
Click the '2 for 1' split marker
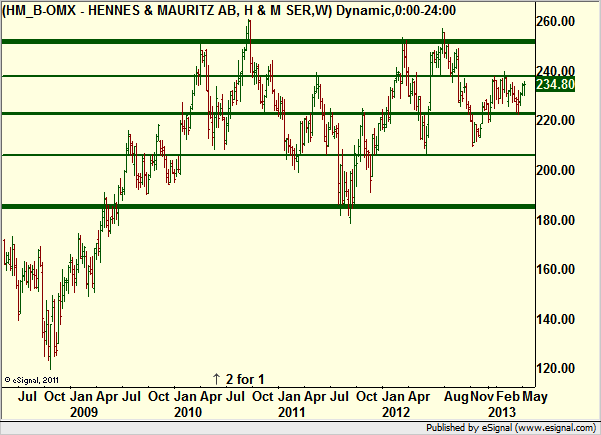coord(238,379)
